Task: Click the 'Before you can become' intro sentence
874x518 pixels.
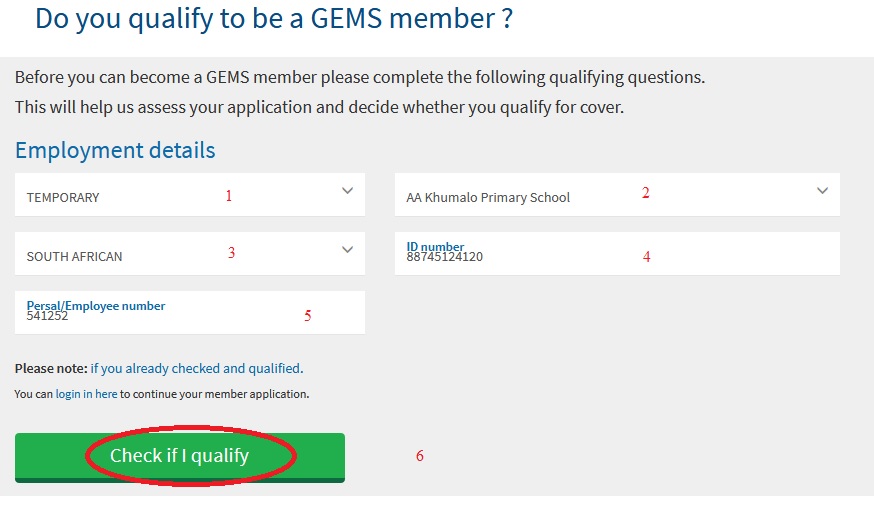Action: 360,77
